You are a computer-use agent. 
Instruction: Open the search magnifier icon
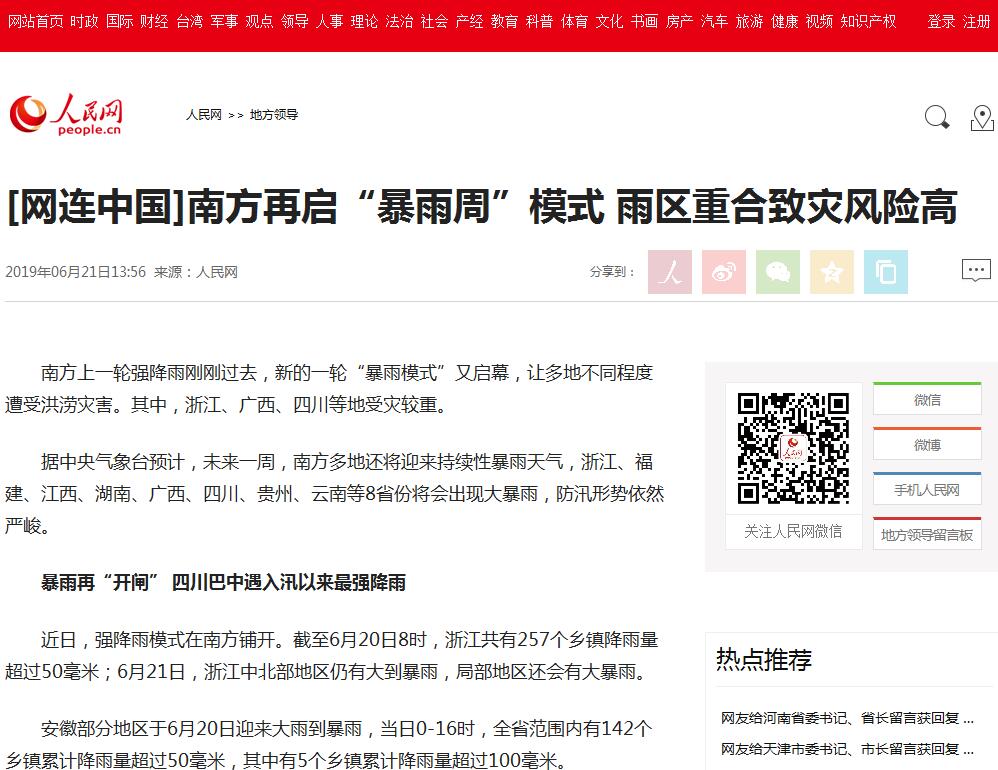coord(936,118)
